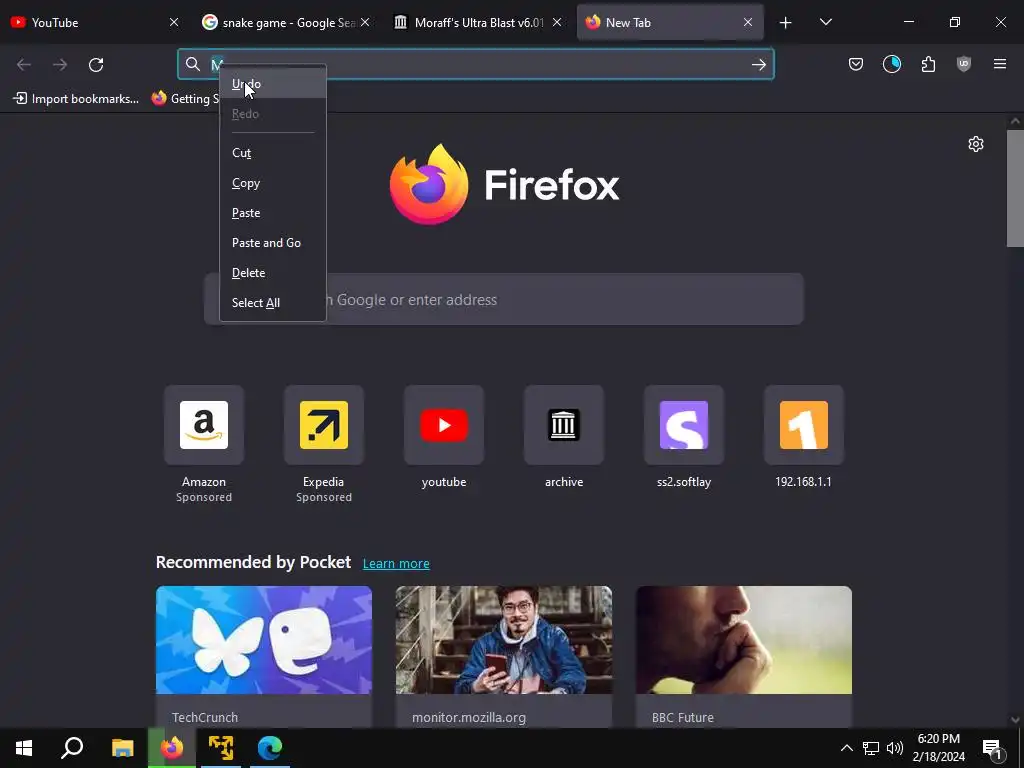Show hidden system tray icons
1024x768 pixels.
click(846, 748)
